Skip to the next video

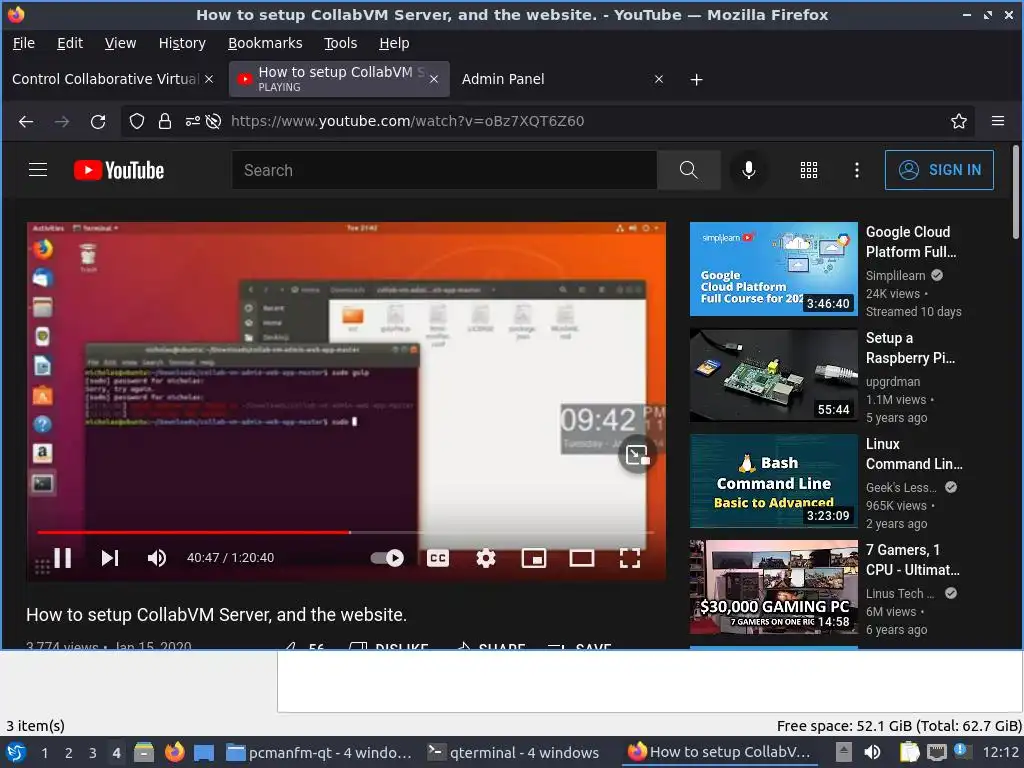[110, 558]
